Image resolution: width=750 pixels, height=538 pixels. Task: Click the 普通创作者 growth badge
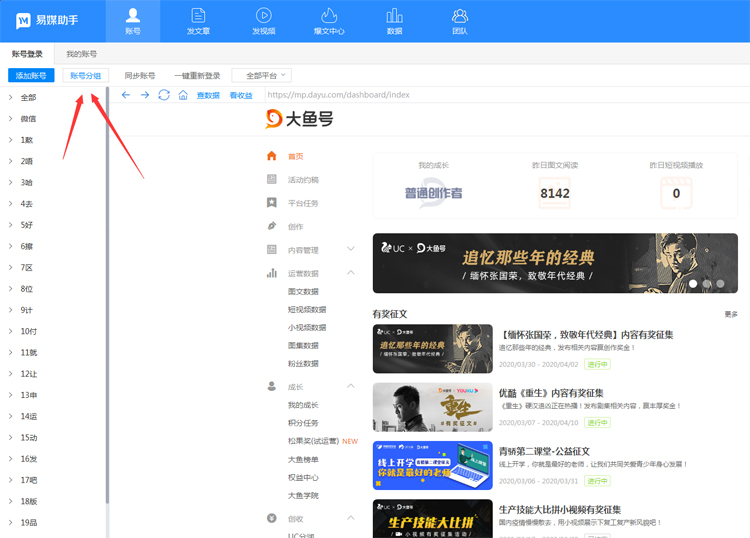pyautogui.click(x=433, y=193)
